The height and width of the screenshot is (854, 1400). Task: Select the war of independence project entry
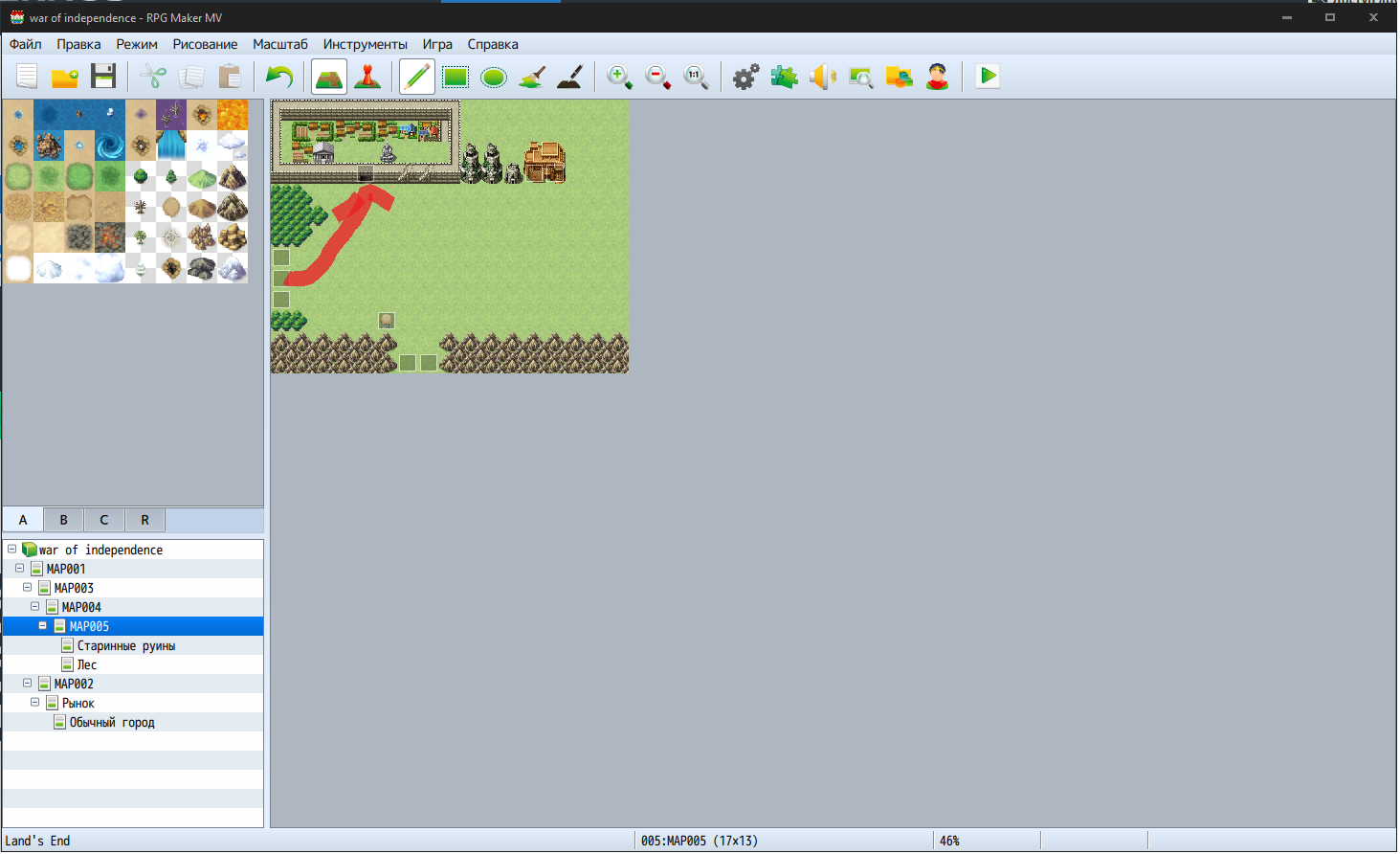[x=100, y=550]
